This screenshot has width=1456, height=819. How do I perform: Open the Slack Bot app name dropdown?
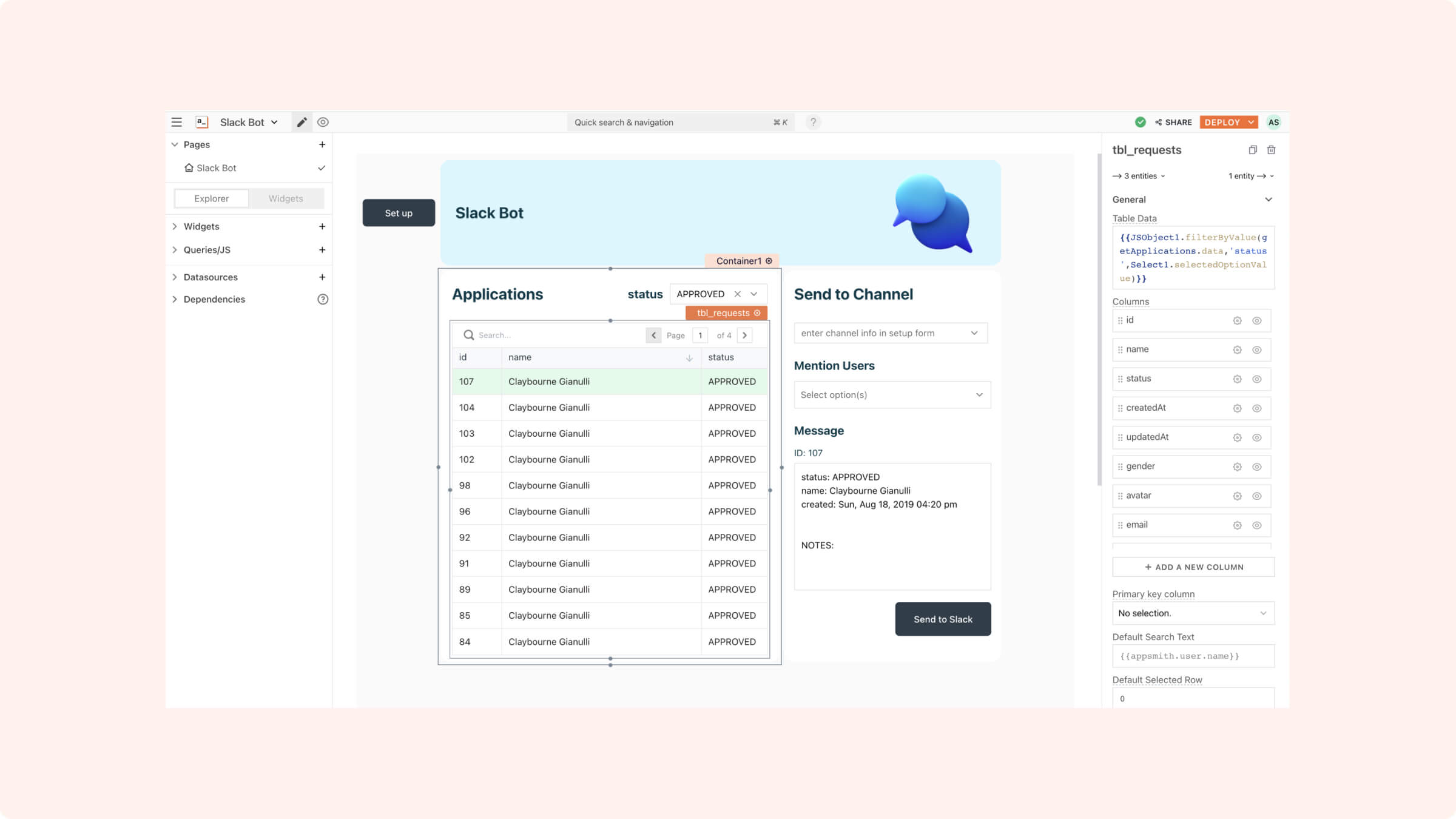pos(249,122)
